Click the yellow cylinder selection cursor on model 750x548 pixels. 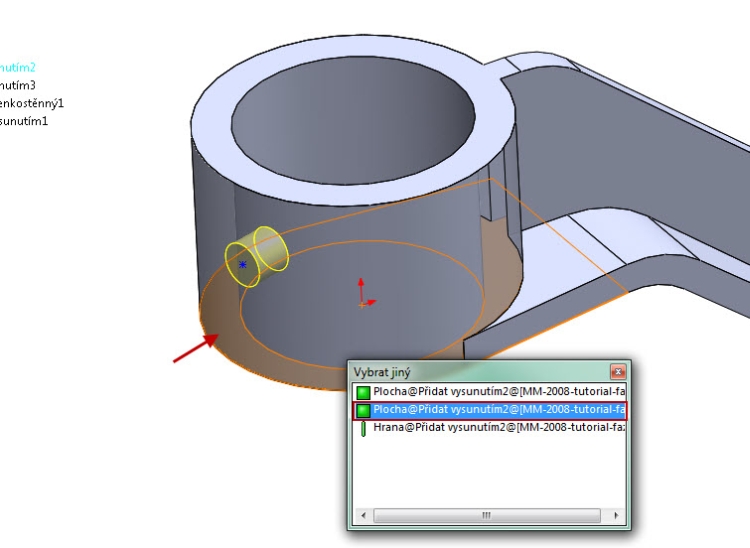[257, 256]
